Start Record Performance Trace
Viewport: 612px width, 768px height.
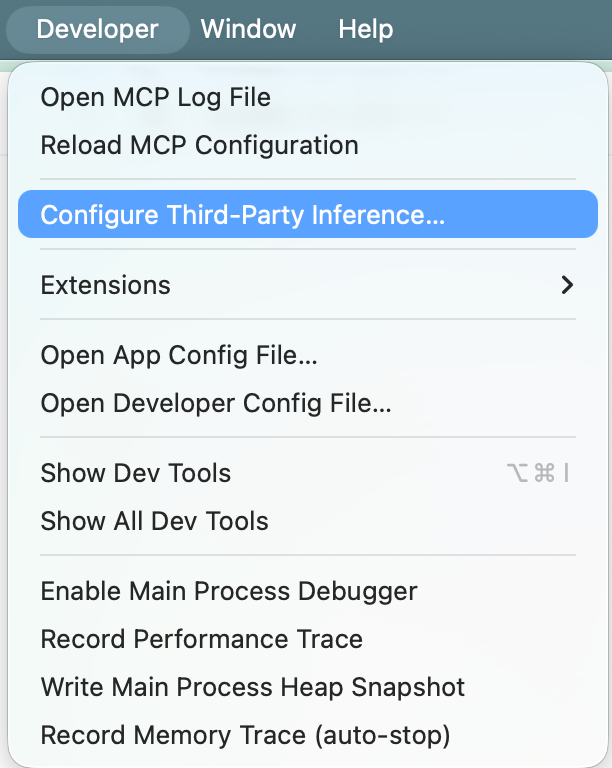[201, 639]
